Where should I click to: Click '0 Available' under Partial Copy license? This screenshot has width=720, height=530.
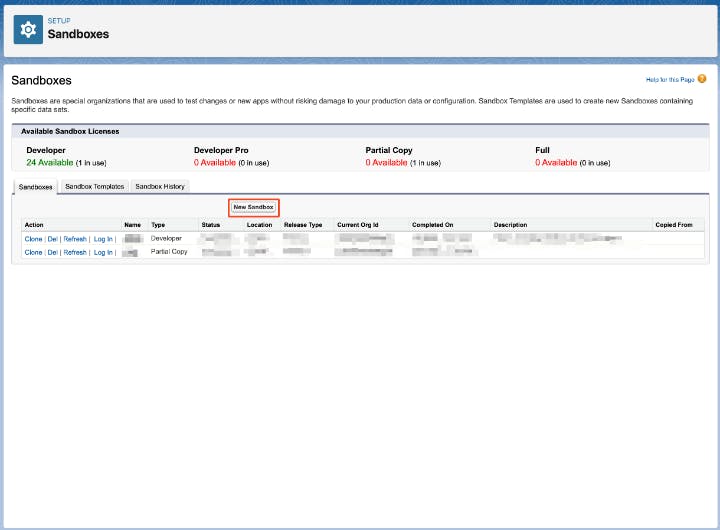386,163
